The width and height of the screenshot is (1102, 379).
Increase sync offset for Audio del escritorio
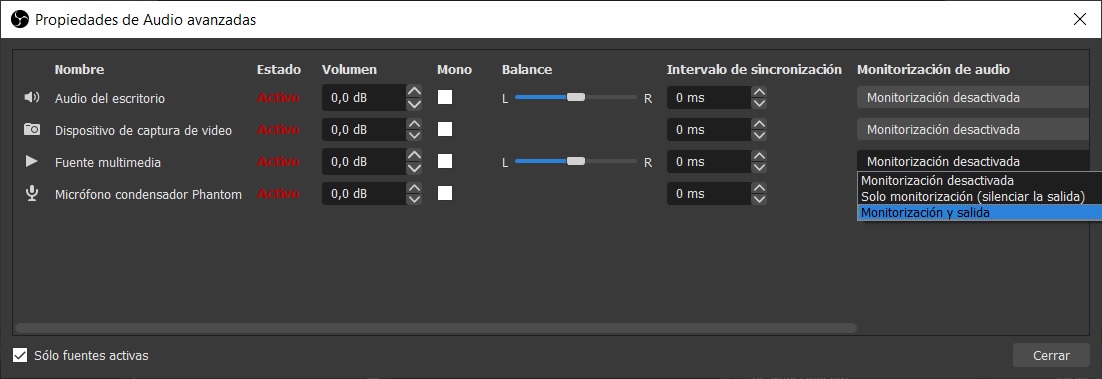pos(758,91)
